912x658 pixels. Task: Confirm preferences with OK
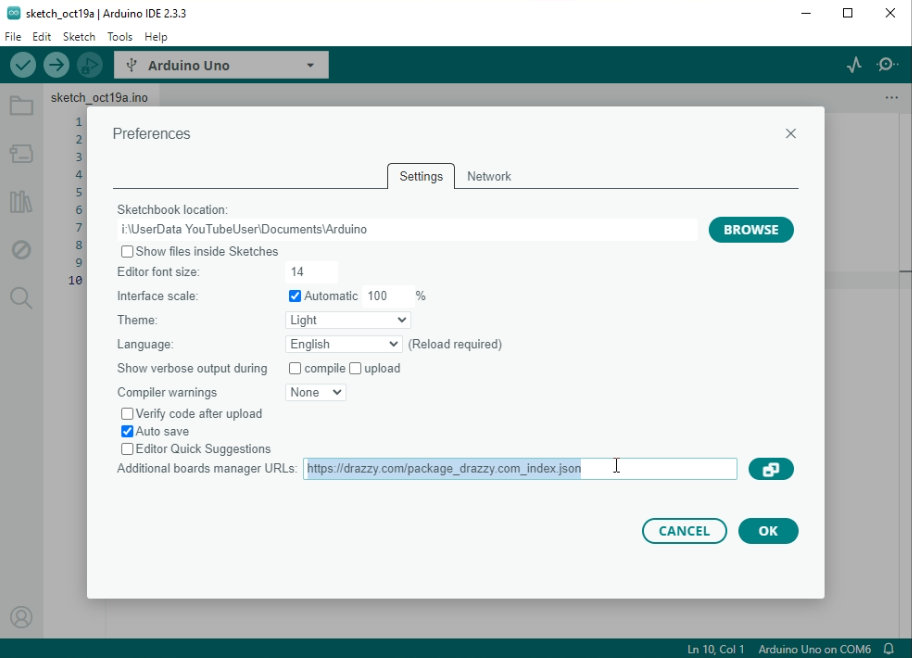768,531
